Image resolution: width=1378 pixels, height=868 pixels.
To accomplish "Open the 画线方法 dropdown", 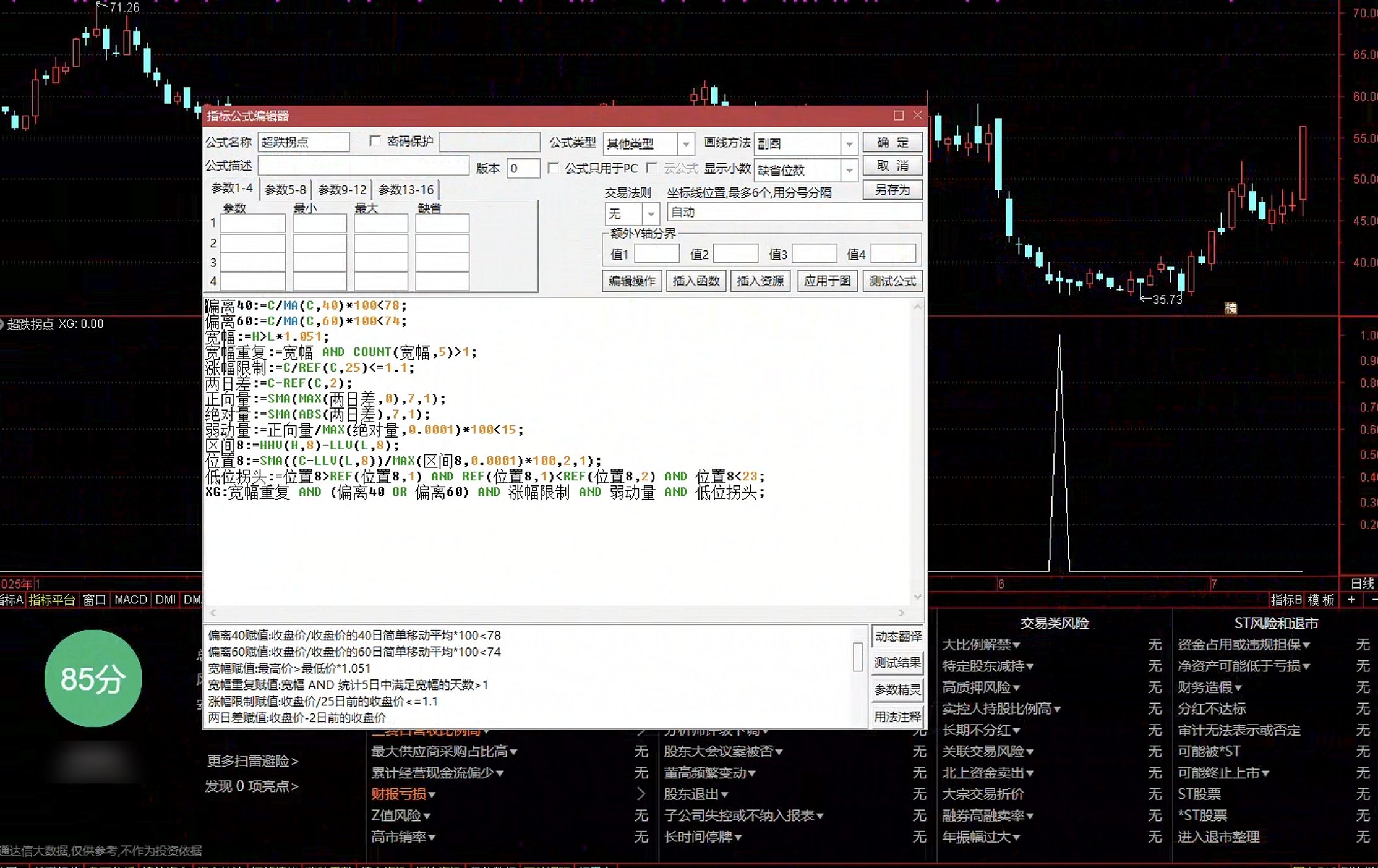I will tap(849, 144).
